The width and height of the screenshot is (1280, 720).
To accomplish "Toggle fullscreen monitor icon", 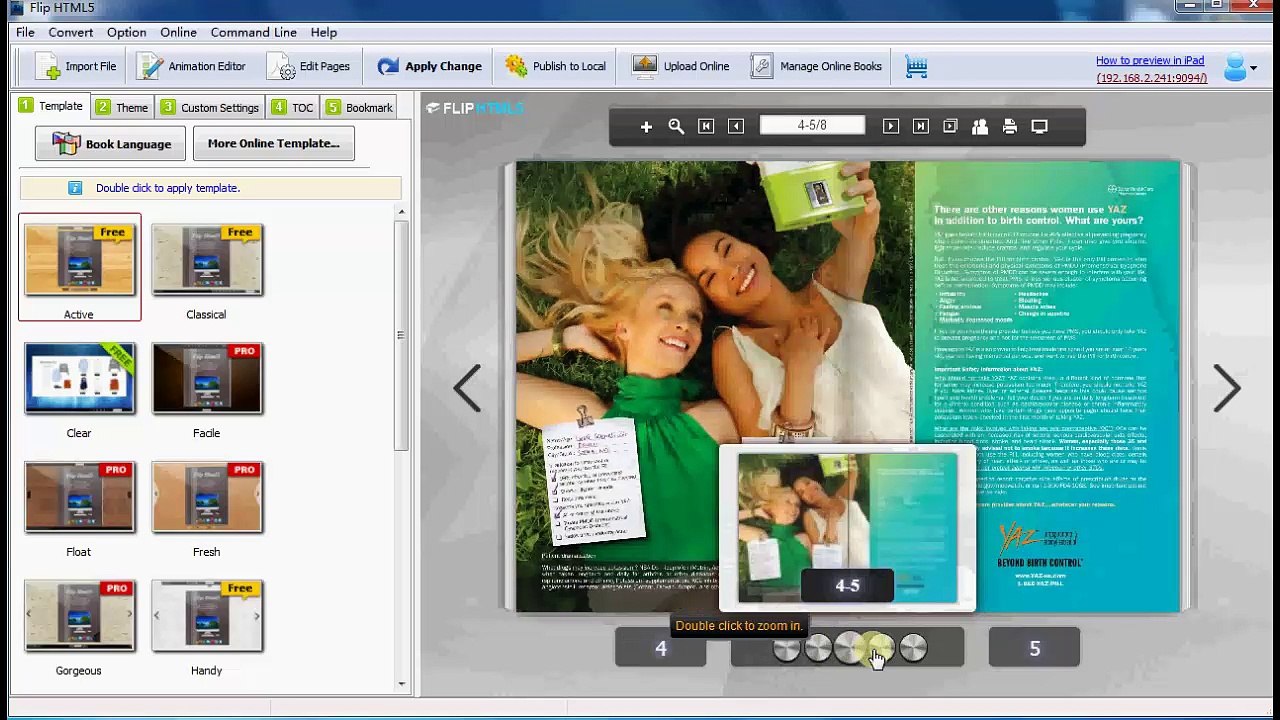I will pyautogui.click(x=1040, y=126).
